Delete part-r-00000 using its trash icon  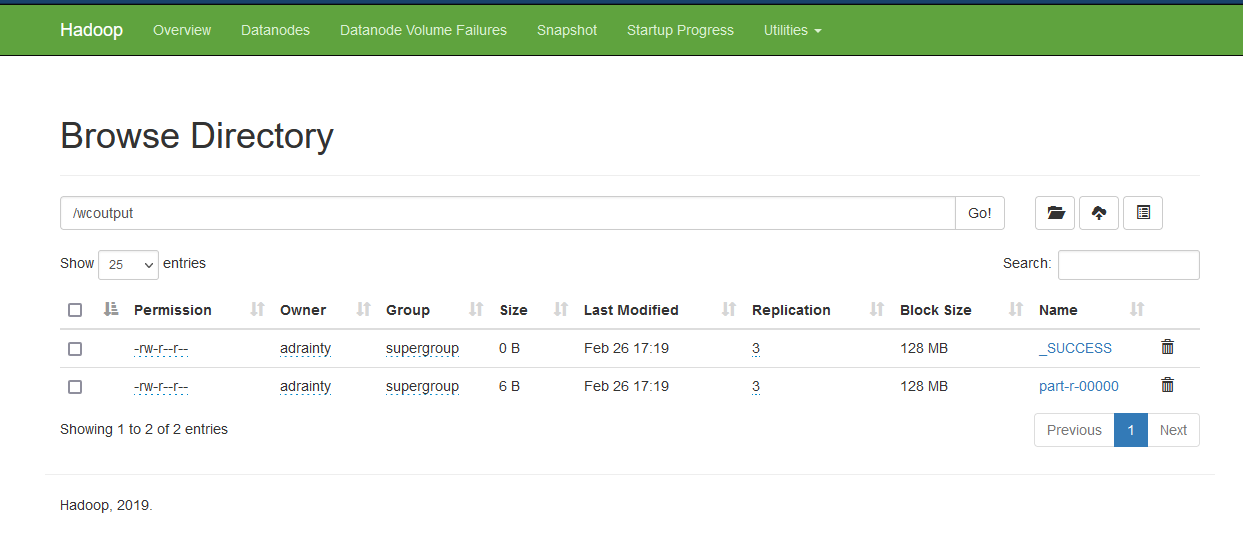pos(1167,385)
